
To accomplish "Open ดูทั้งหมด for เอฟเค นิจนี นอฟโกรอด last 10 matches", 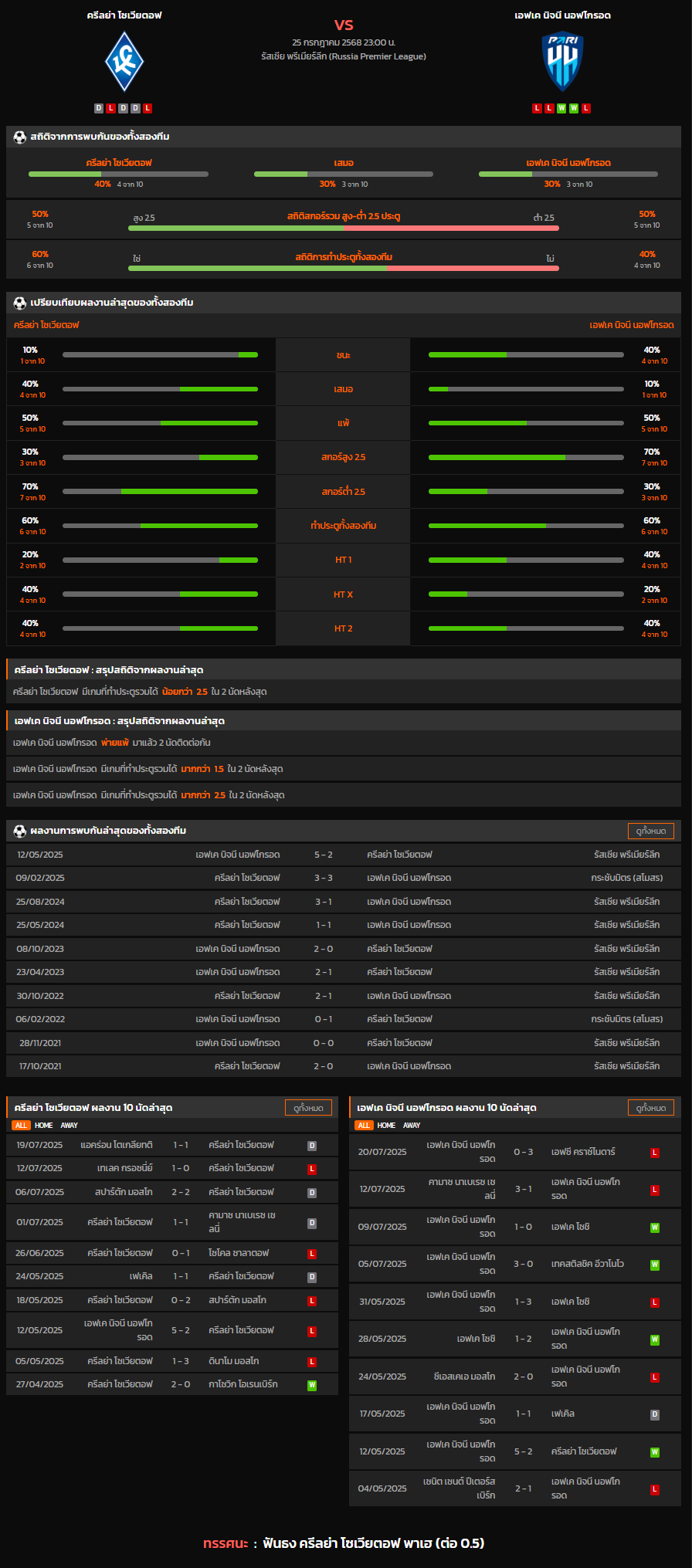I will pyautogui.click(x=651, y=1108).
